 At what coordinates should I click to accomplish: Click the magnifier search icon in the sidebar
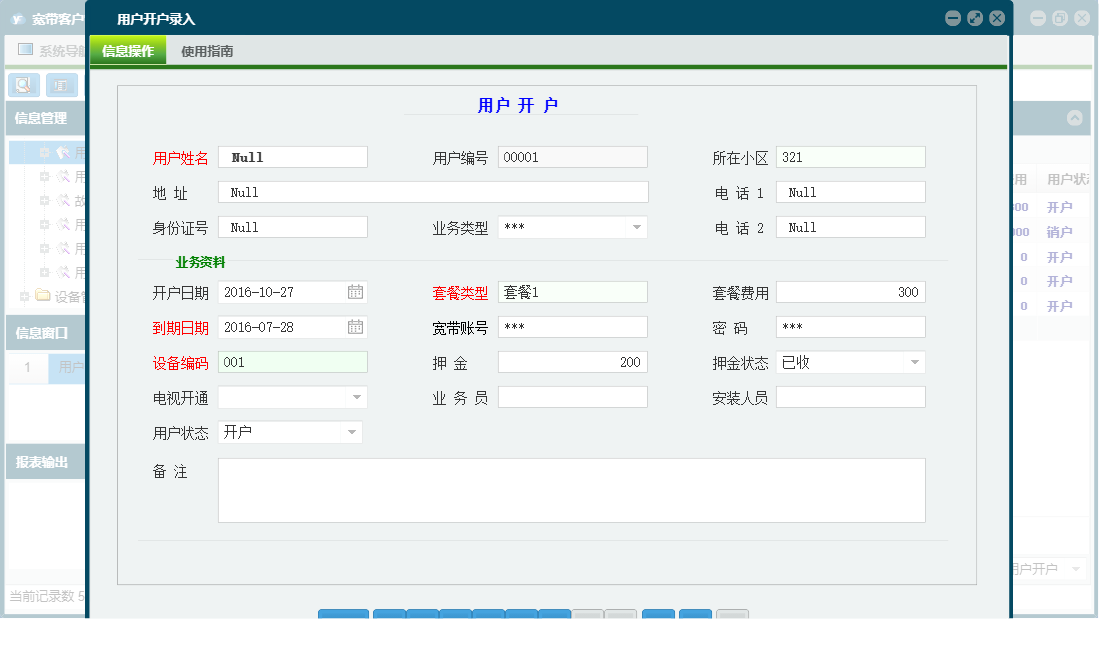click(22, 85)
